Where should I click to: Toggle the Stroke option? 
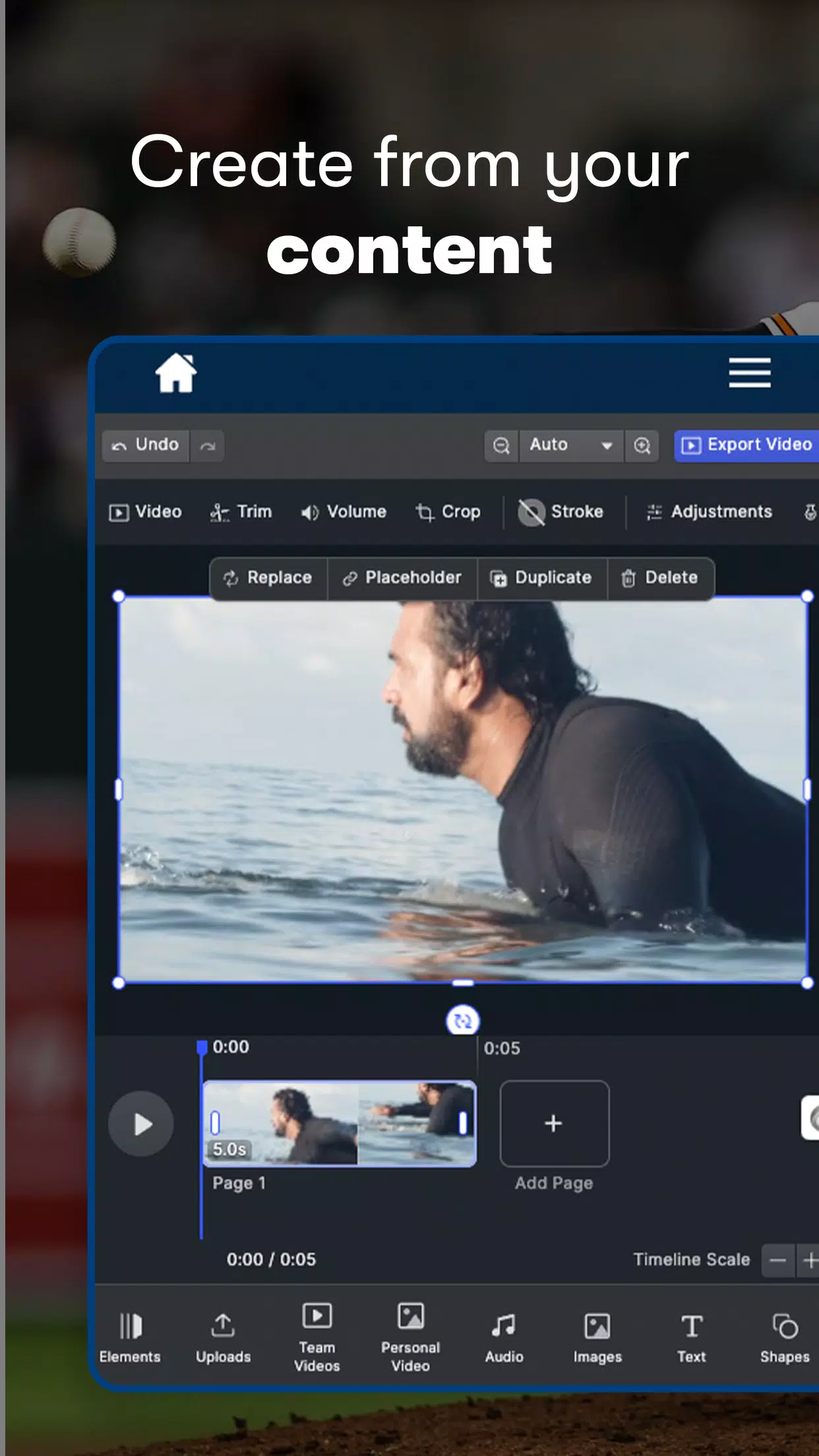pos(561,512)
